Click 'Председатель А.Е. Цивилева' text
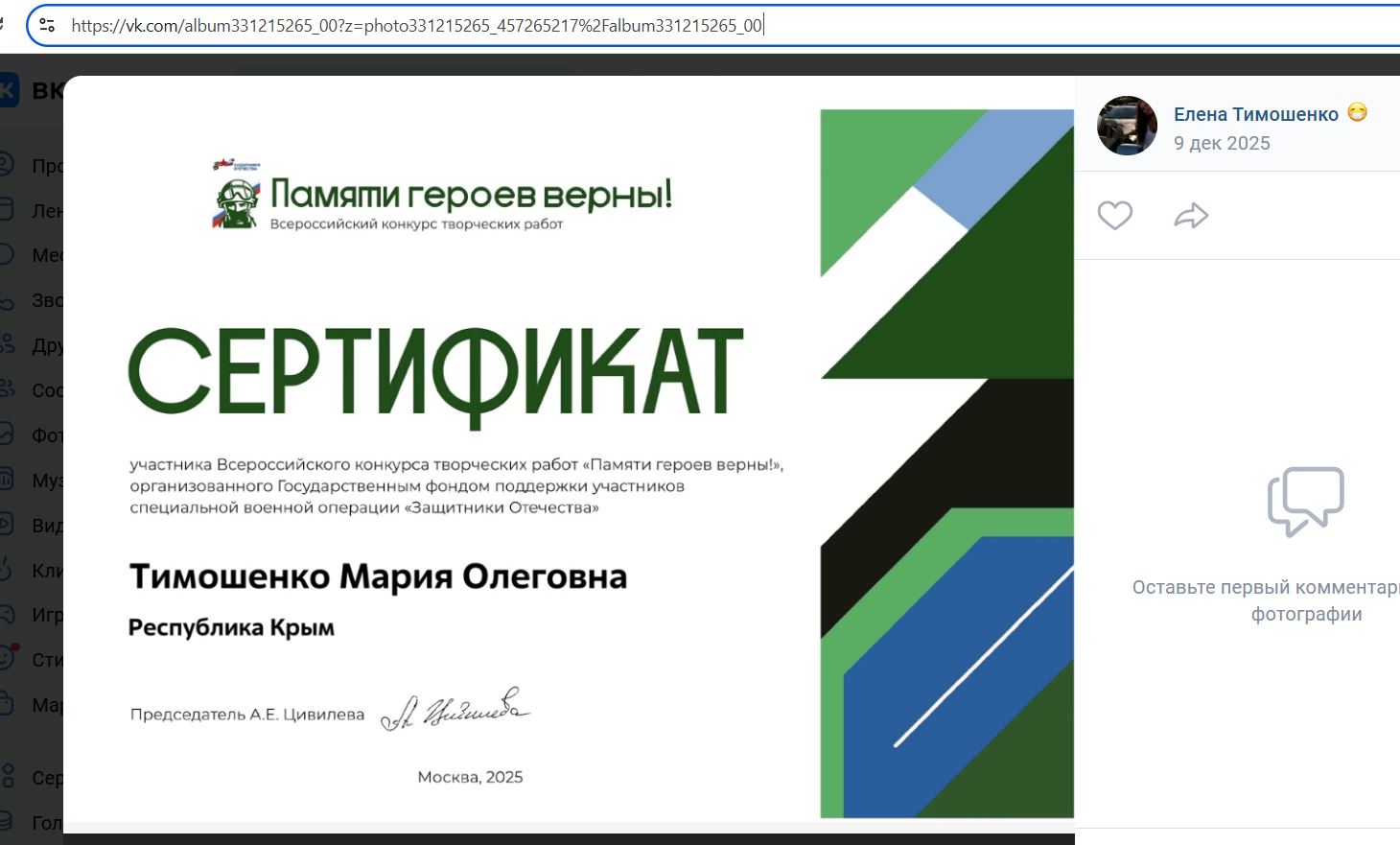Image resolution: width=1400 pixels, height=845 pixels. 247,715
